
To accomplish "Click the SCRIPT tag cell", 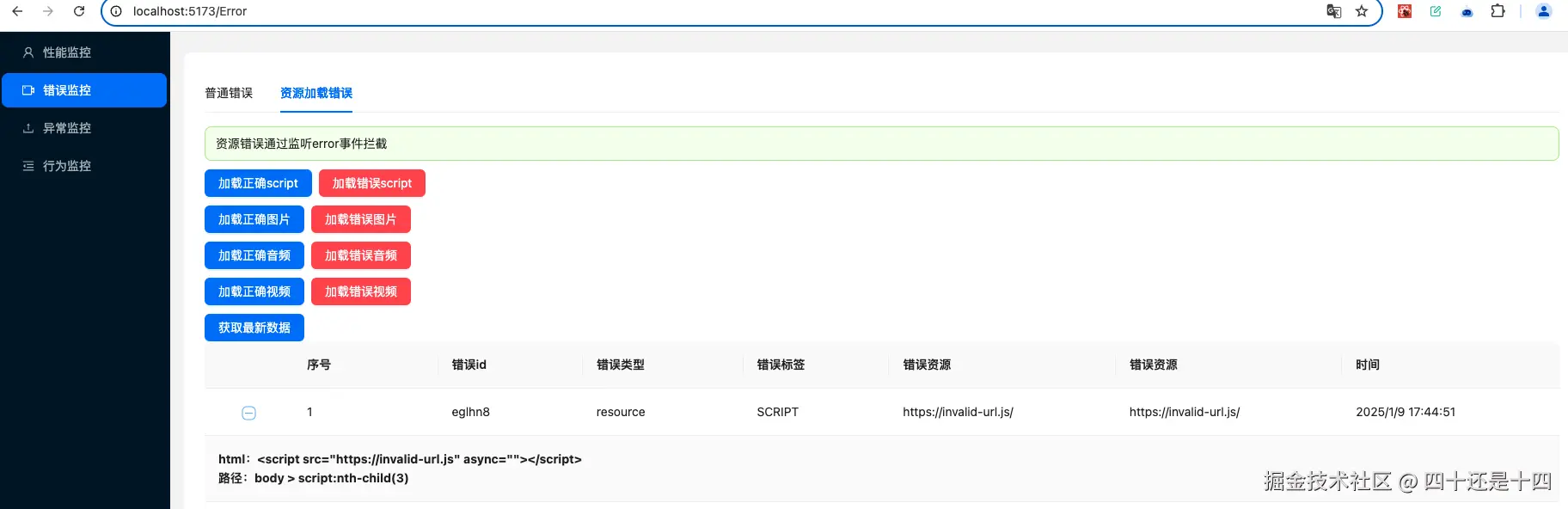I will (x=778, y=412).
